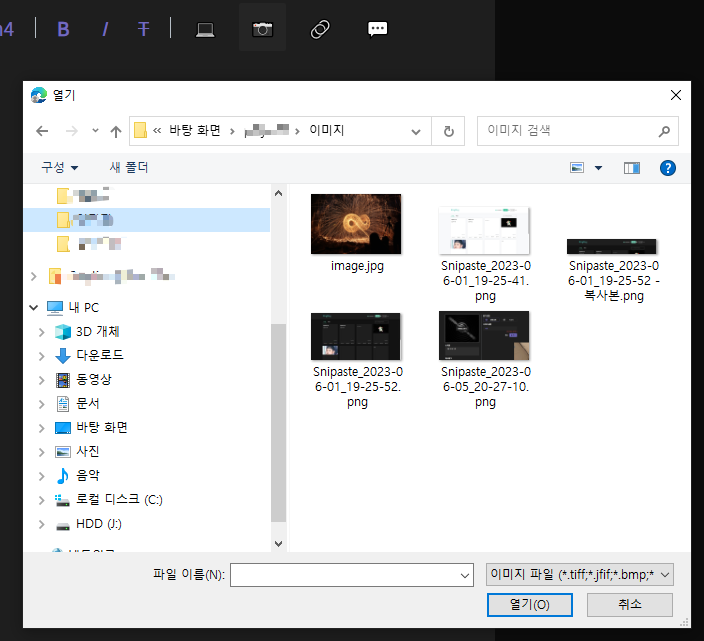Open help with blue question mark
704x641 pixels.
pos(668,168)
